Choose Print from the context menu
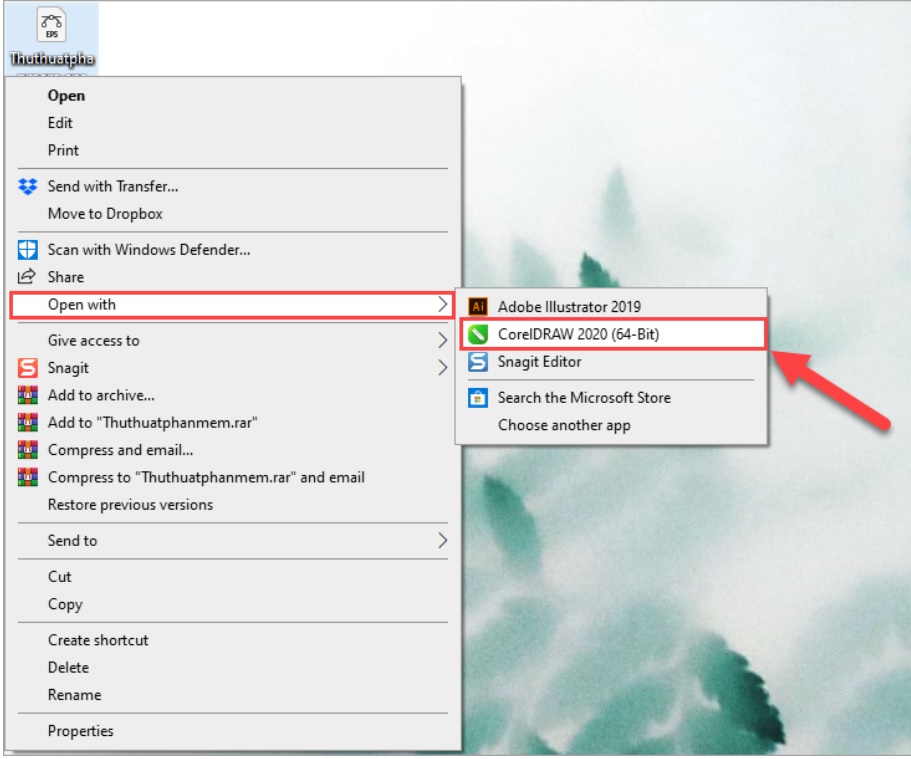The height and width of the screenshot is (759, 911). 233,151
